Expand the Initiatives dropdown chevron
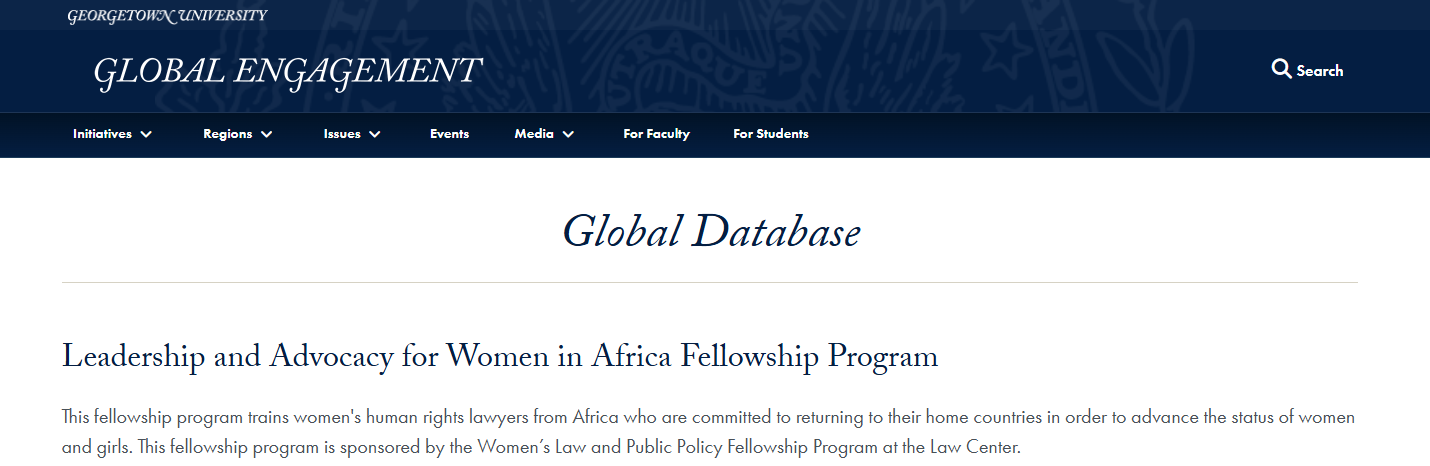 (146, 134)
